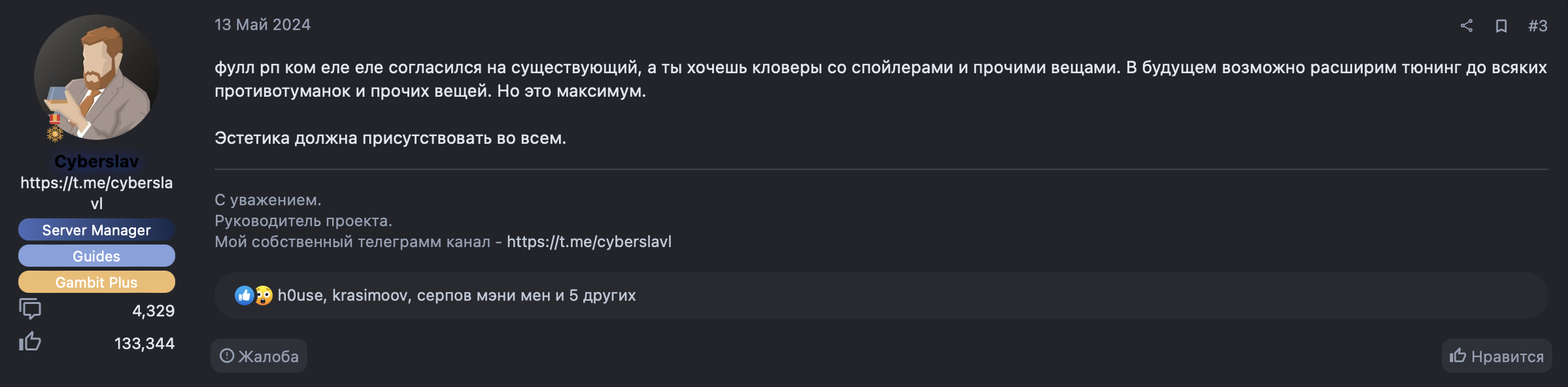
Task: Click the blue like reaction emoji
Action: pyautogui.click(x=244, y=295)
